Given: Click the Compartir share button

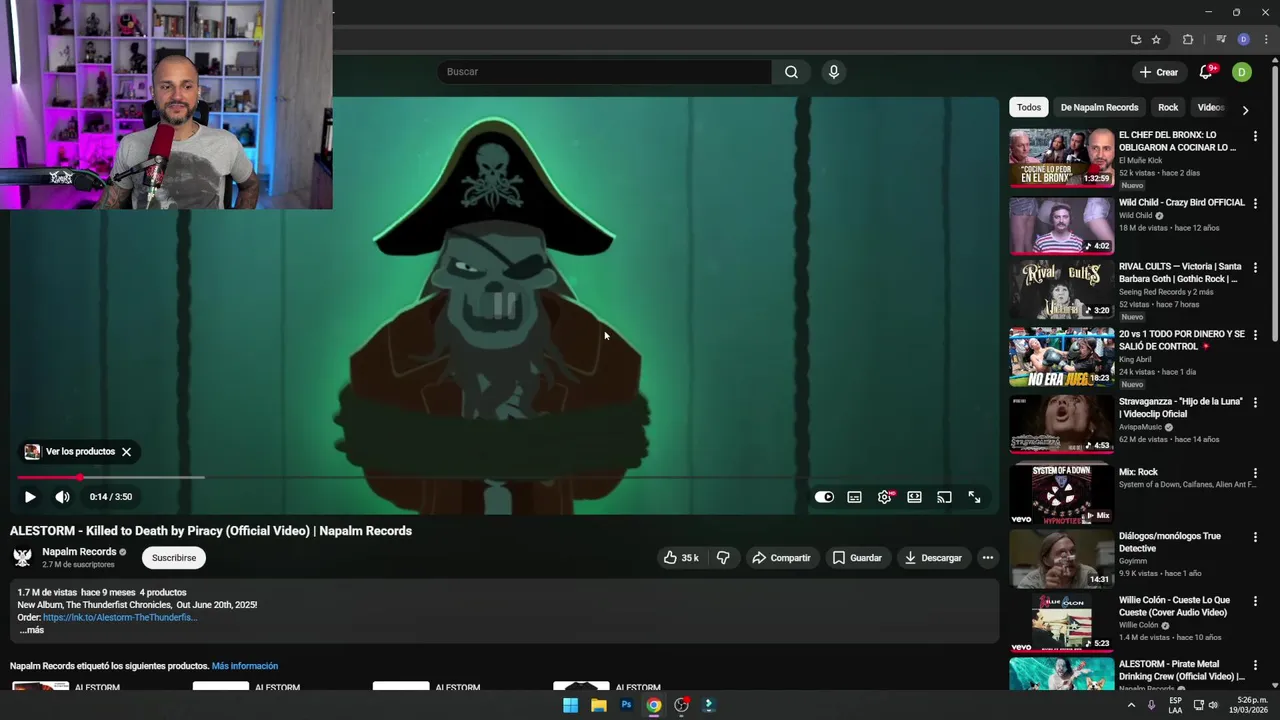Looking at the screenshot, I should pos(781,558).
